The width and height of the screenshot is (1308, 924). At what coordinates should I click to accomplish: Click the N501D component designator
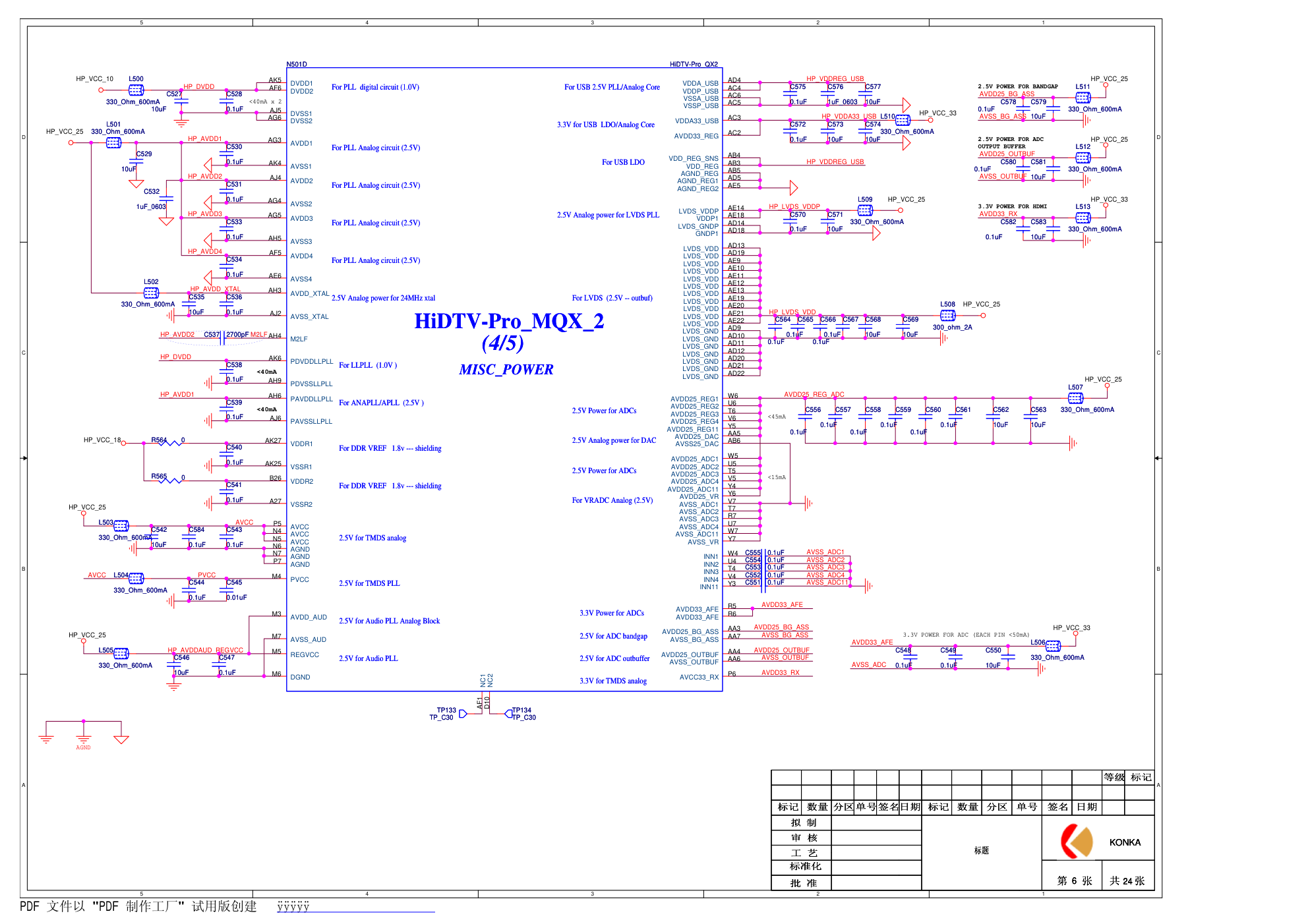(x=297, y=65)
